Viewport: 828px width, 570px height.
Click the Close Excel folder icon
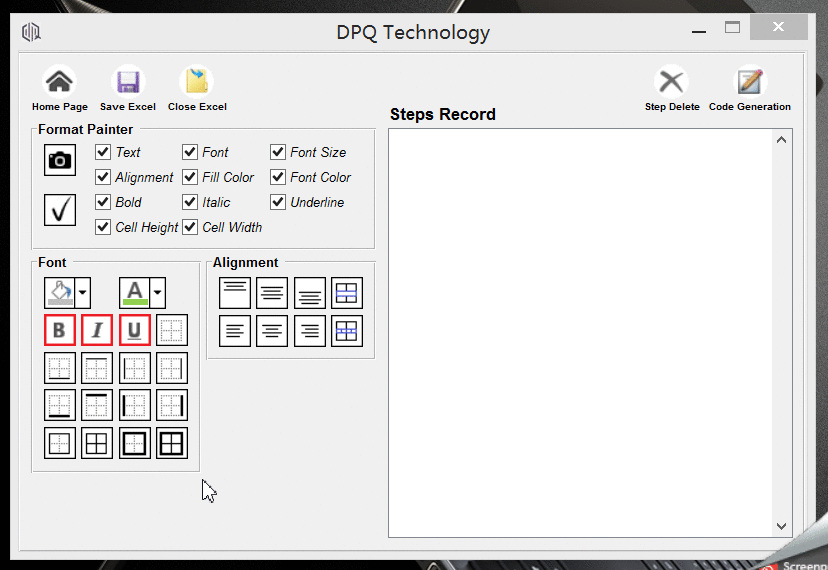196,82
